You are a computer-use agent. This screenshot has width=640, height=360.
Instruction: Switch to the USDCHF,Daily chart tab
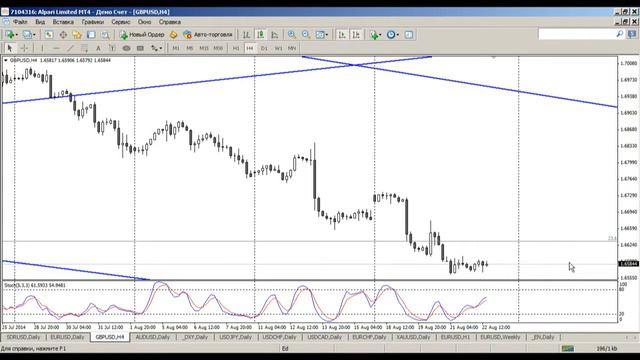[x=279, y=337]
